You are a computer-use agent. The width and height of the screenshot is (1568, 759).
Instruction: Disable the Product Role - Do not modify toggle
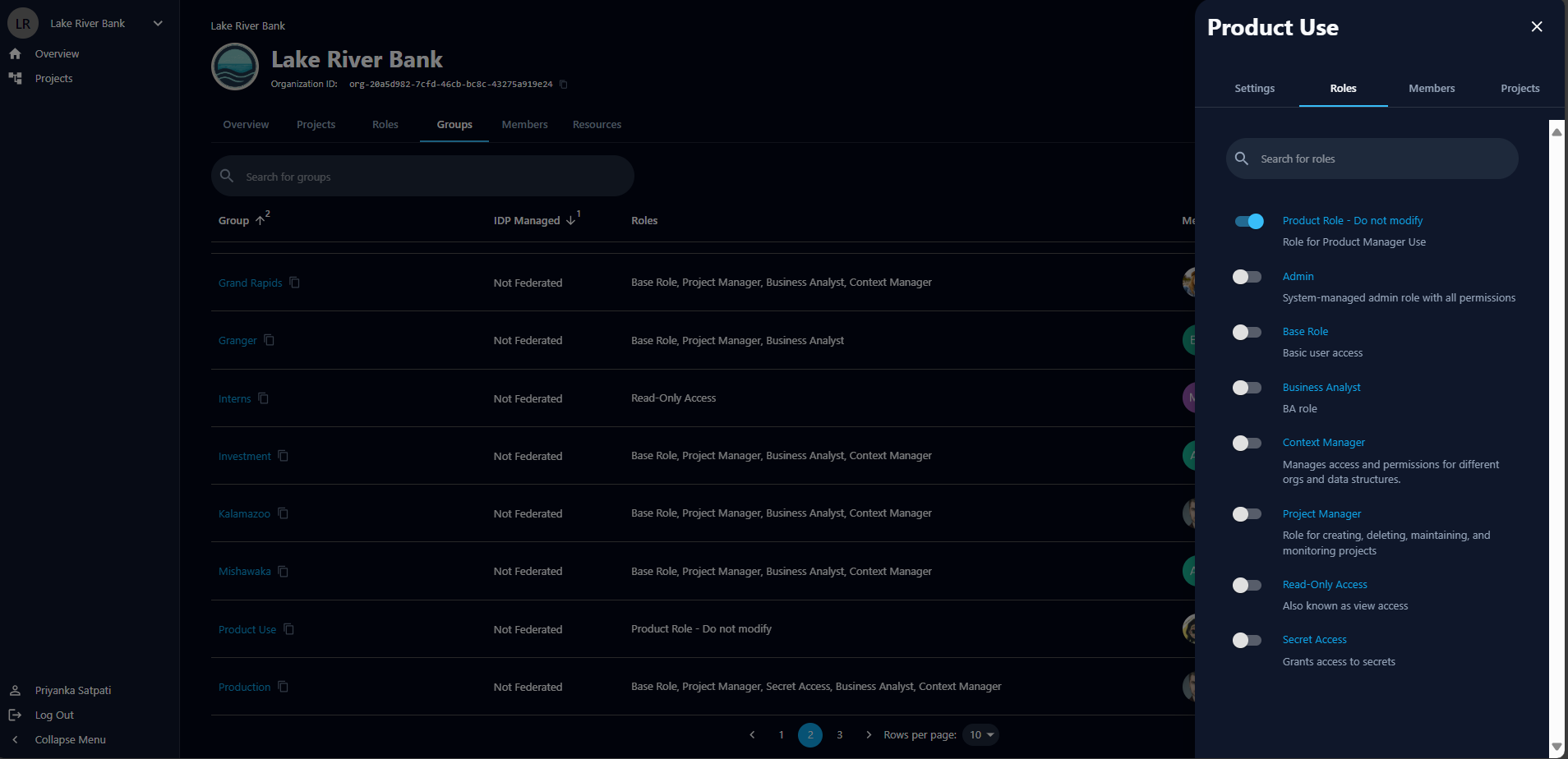pos(1249,221)
